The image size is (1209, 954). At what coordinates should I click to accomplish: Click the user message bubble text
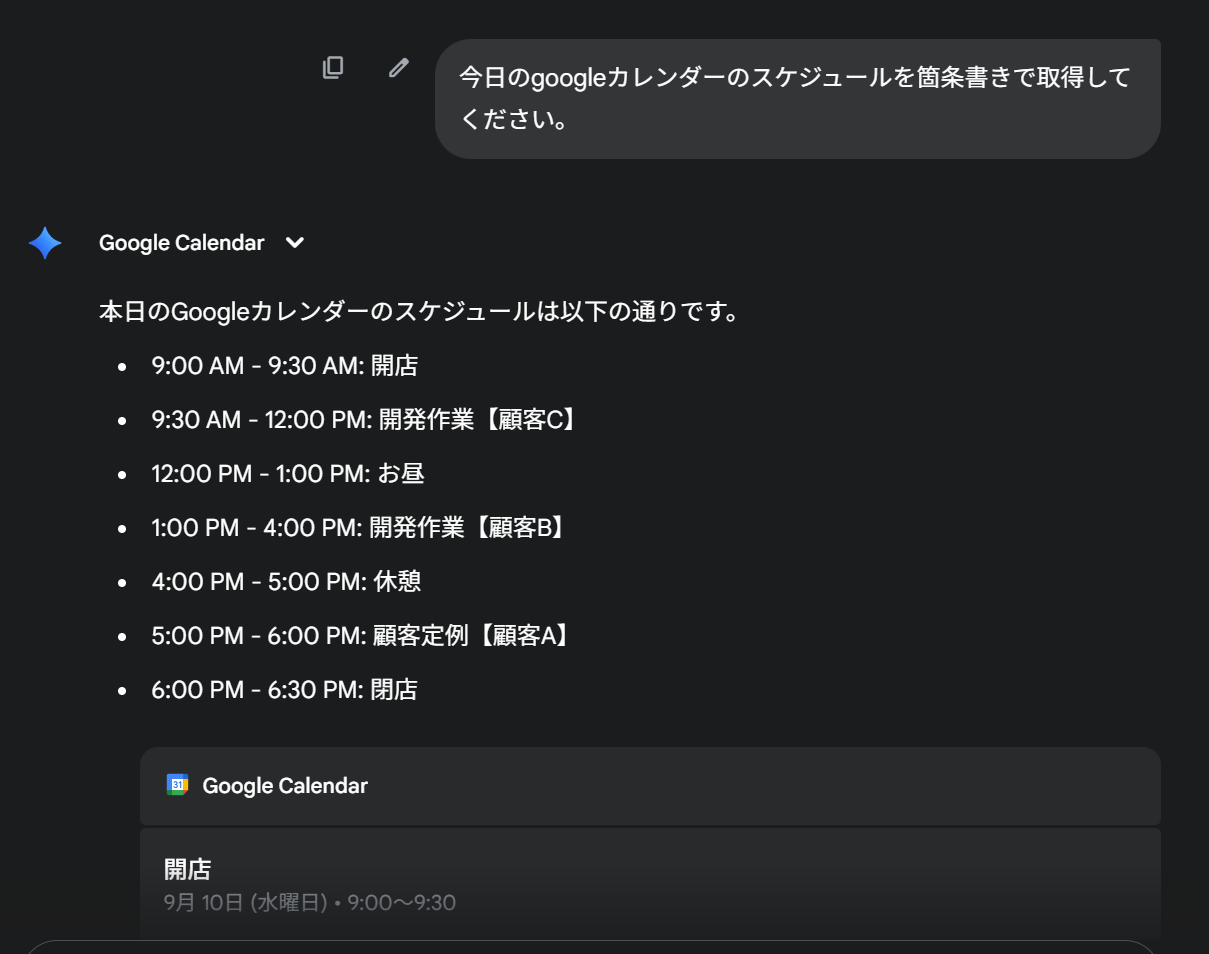pos(794,98)
